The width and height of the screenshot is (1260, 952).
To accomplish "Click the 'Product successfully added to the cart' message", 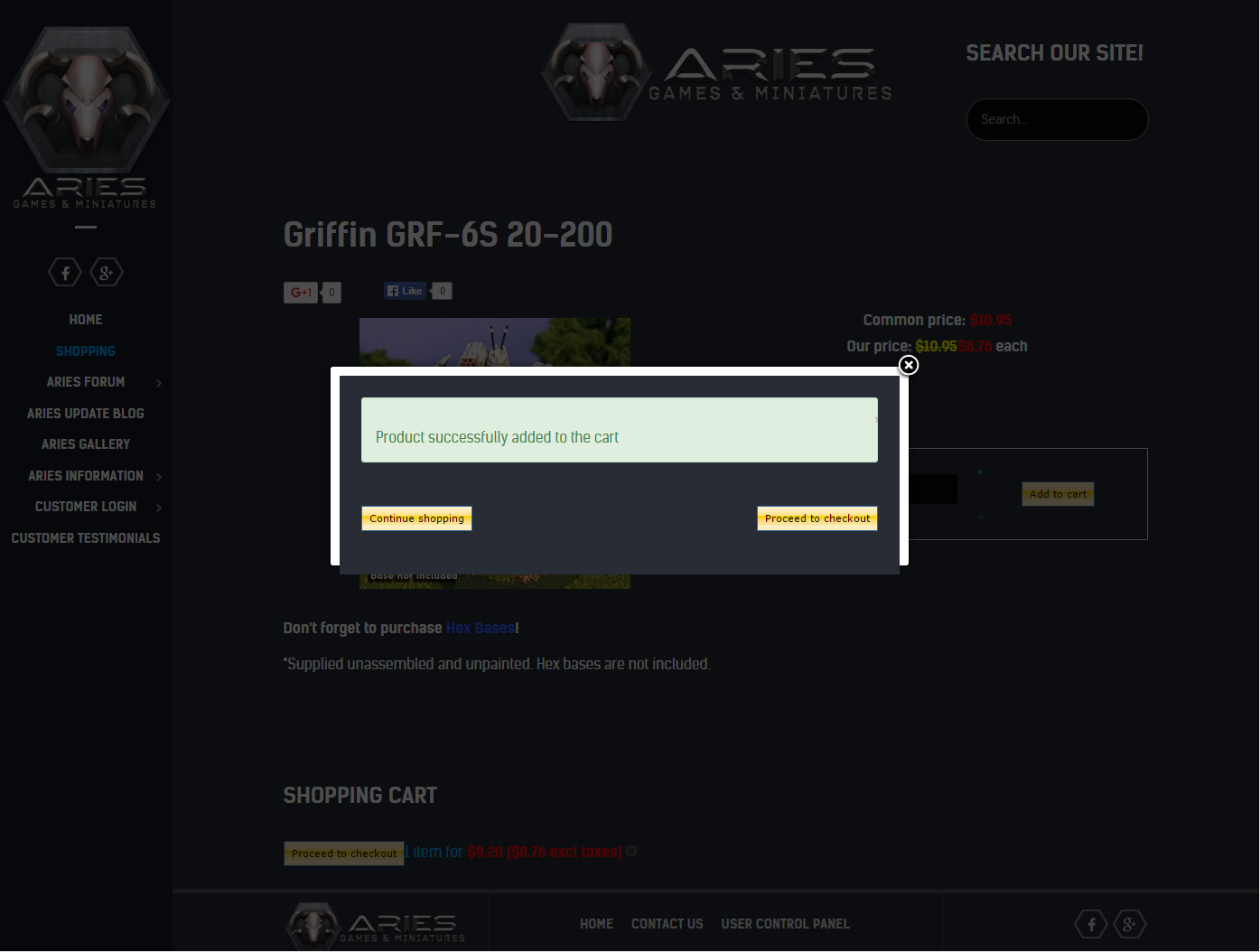I will click(497, 437).
